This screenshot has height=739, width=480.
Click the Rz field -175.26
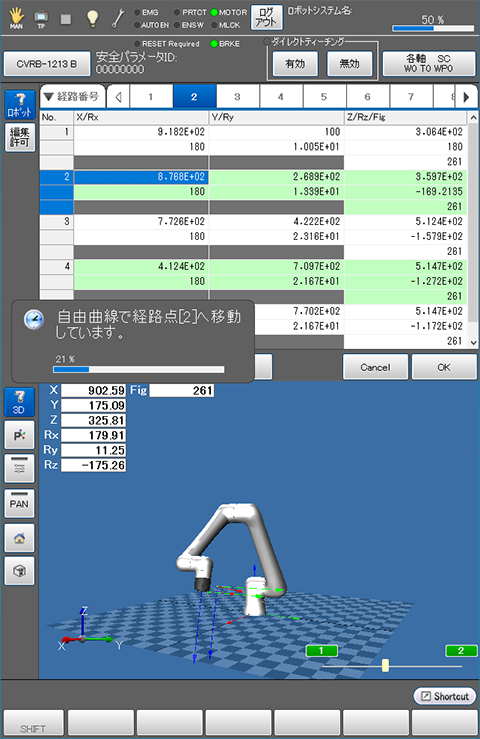tap(93, 465)
